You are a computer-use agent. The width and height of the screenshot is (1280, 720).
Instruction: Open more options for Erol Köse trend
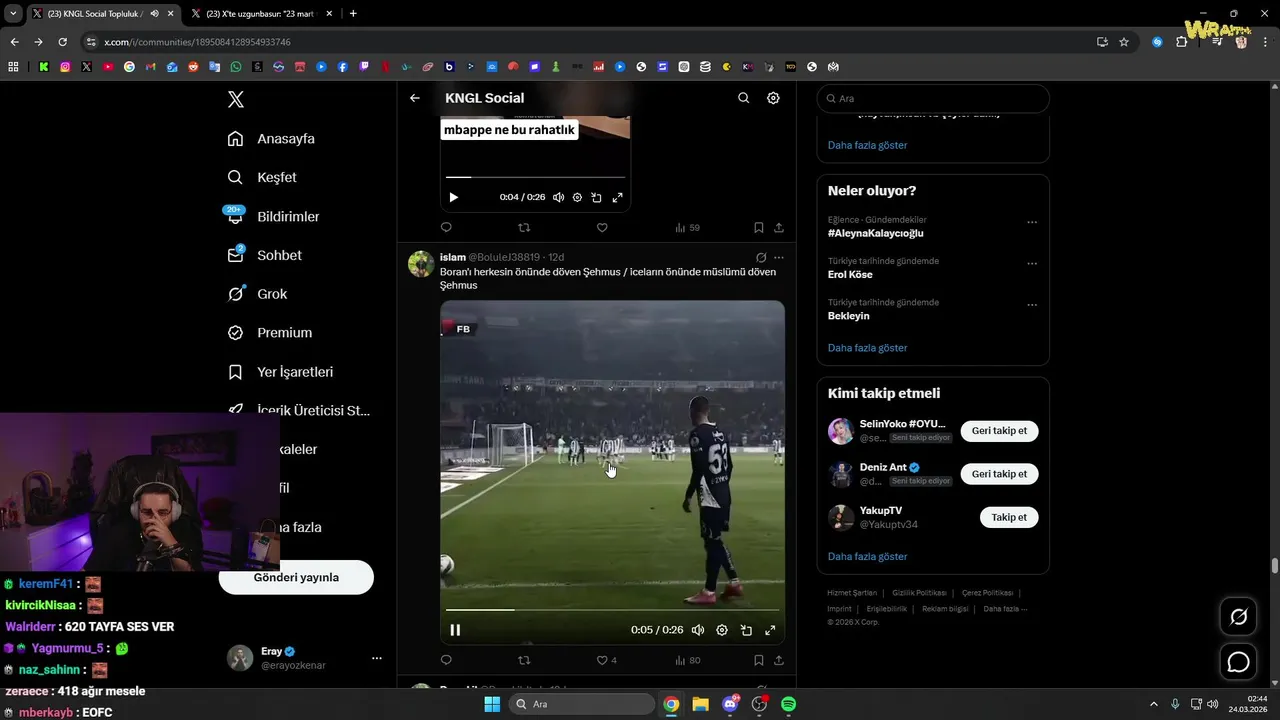(1032, 264)
